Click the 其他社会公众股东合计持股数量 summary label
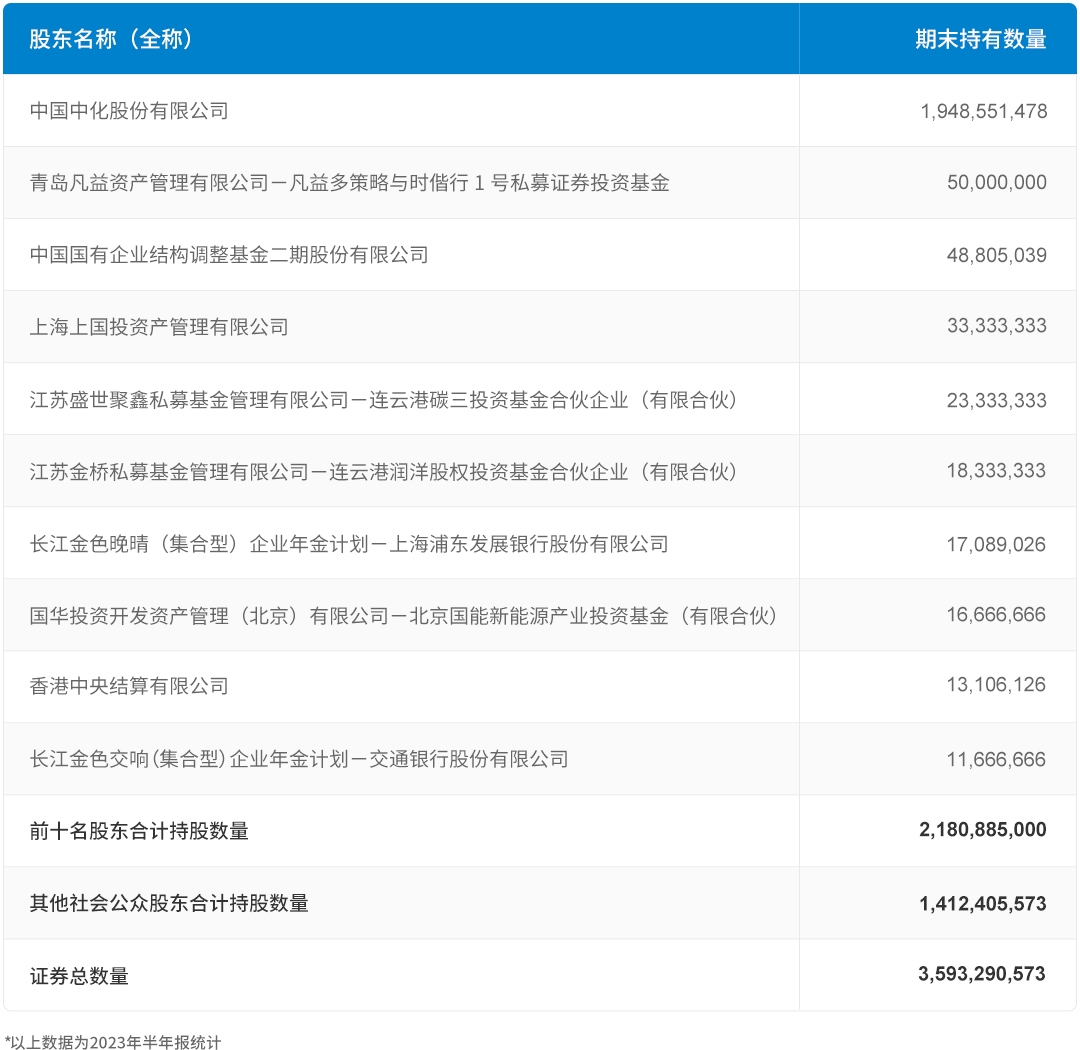Image resolution: width=1080 pixels, height=1050 pixels. (169, 904)
